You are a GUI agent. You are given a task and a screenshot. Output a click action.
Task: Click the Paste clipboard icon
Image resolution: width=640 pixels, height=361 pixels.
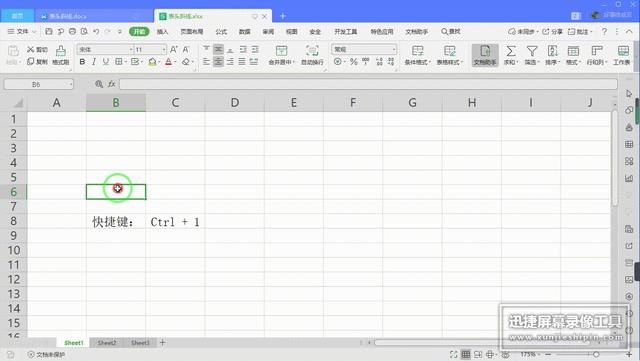13,51
